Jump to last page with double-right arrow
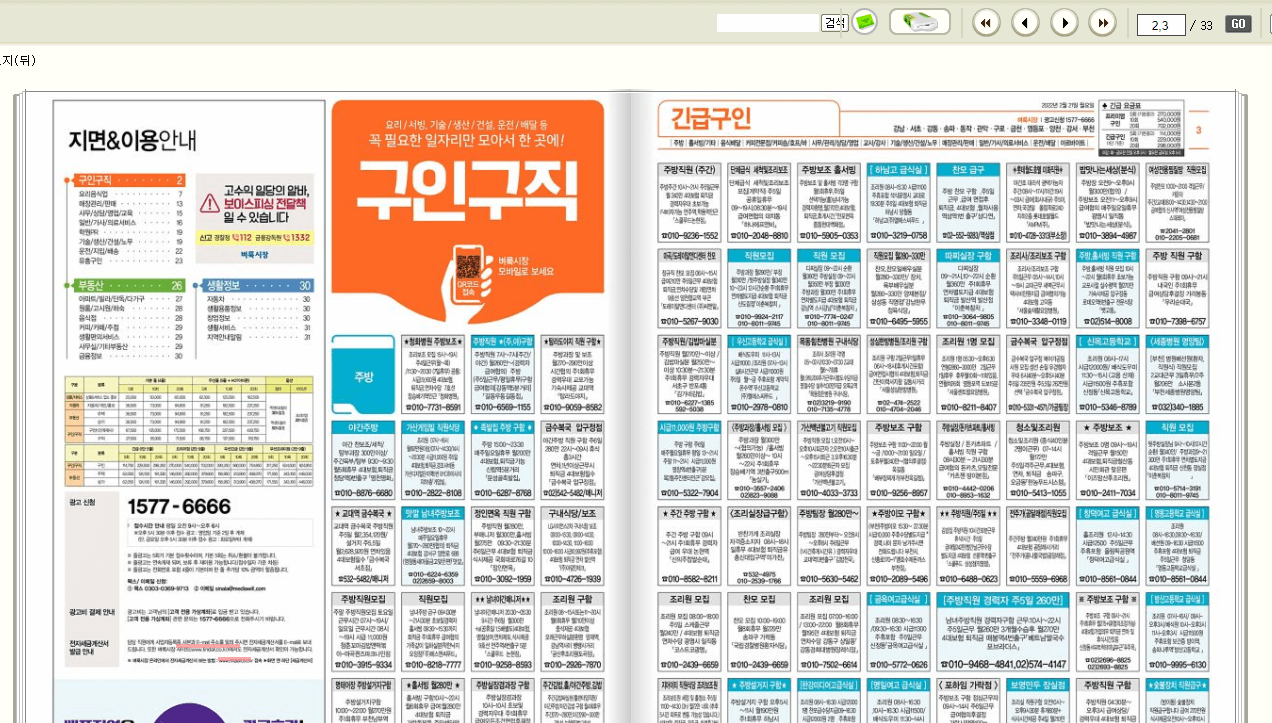This screenshot has height=723, width=1272. [x=1103, y=23]
